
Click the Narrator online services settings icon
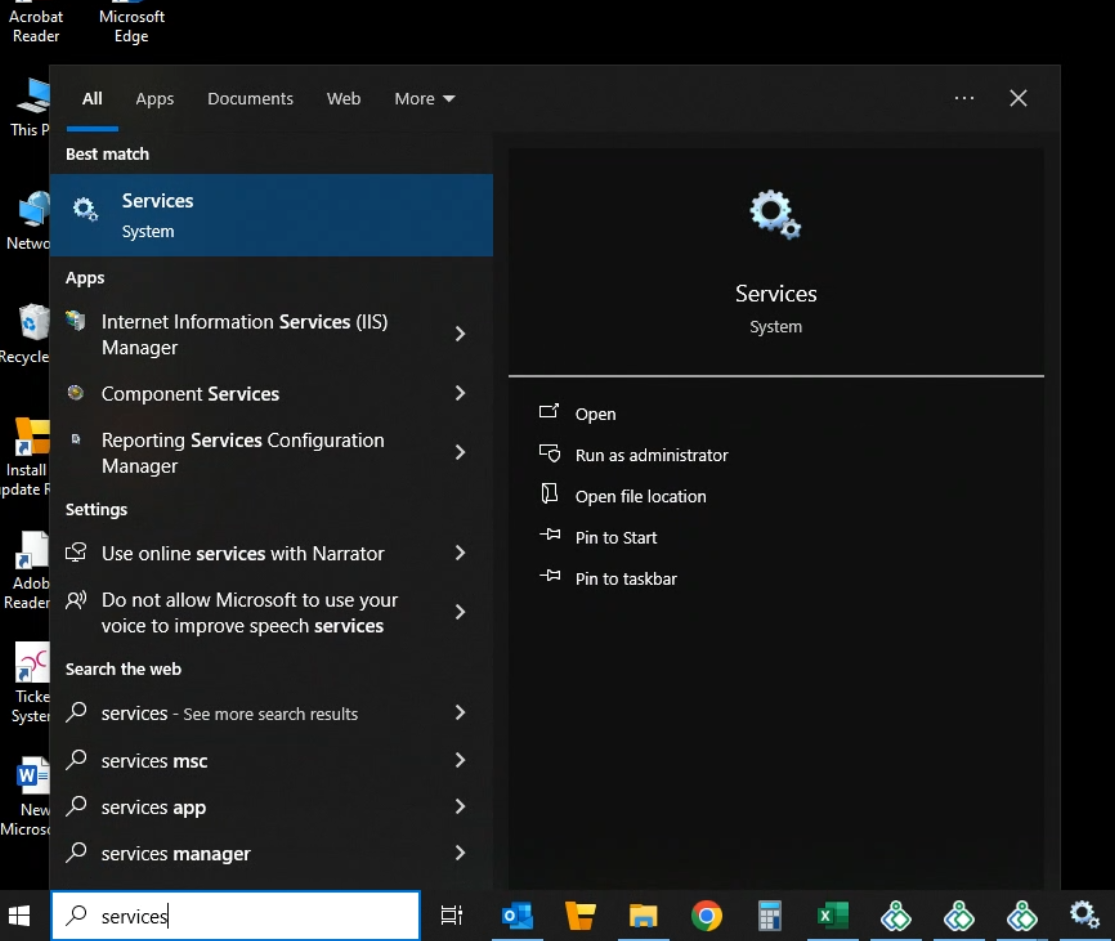(75, 552)
